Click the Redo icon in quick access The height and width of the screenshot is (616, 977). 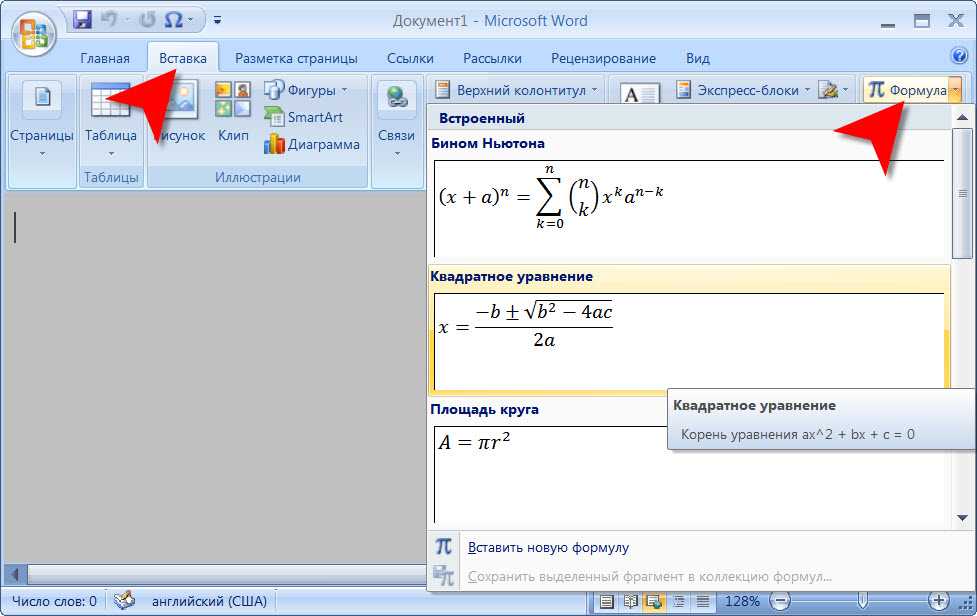[147, 20]
